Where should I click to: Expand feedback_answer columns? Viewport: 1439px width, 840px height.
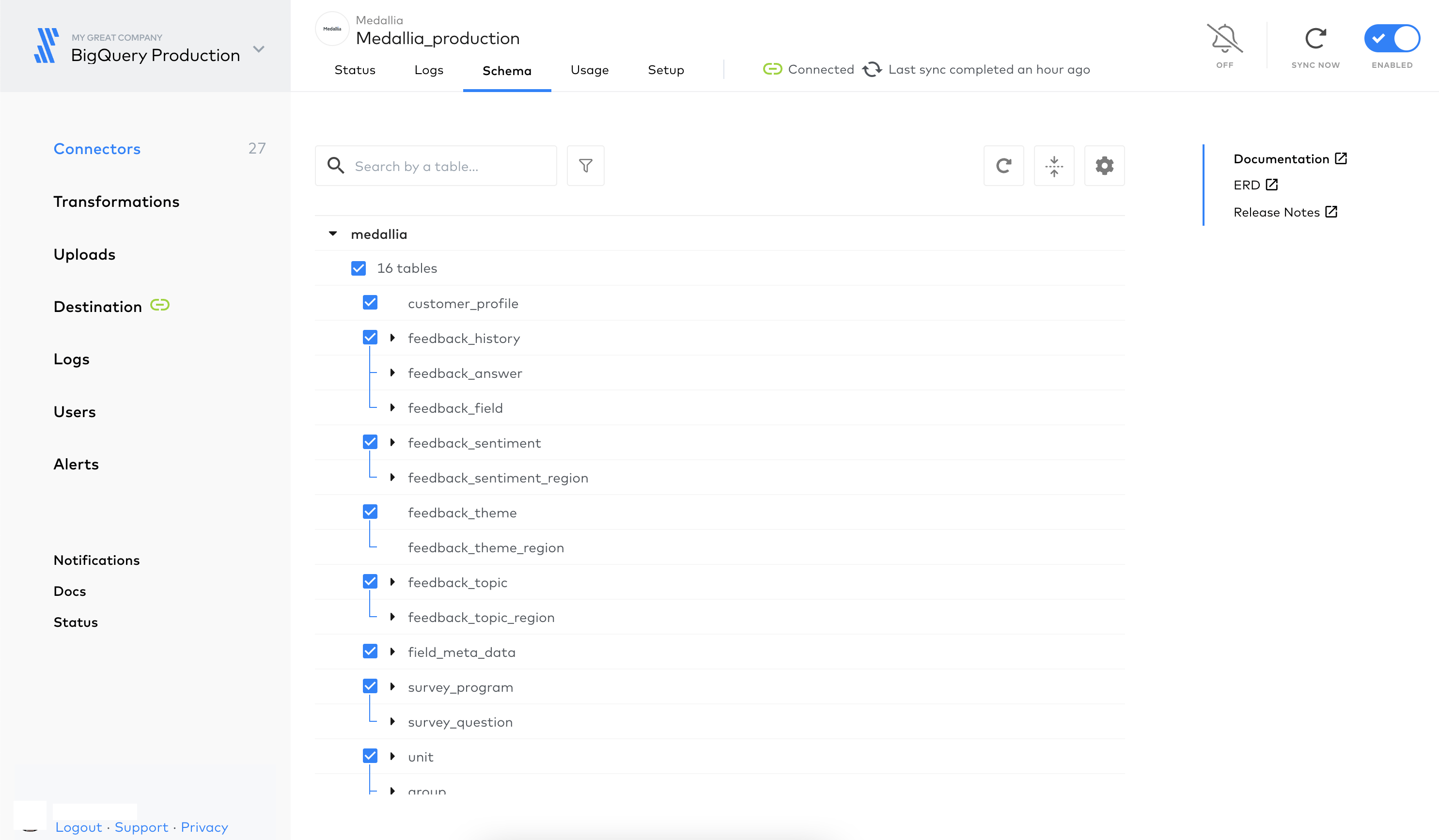[x=392, y=373]
